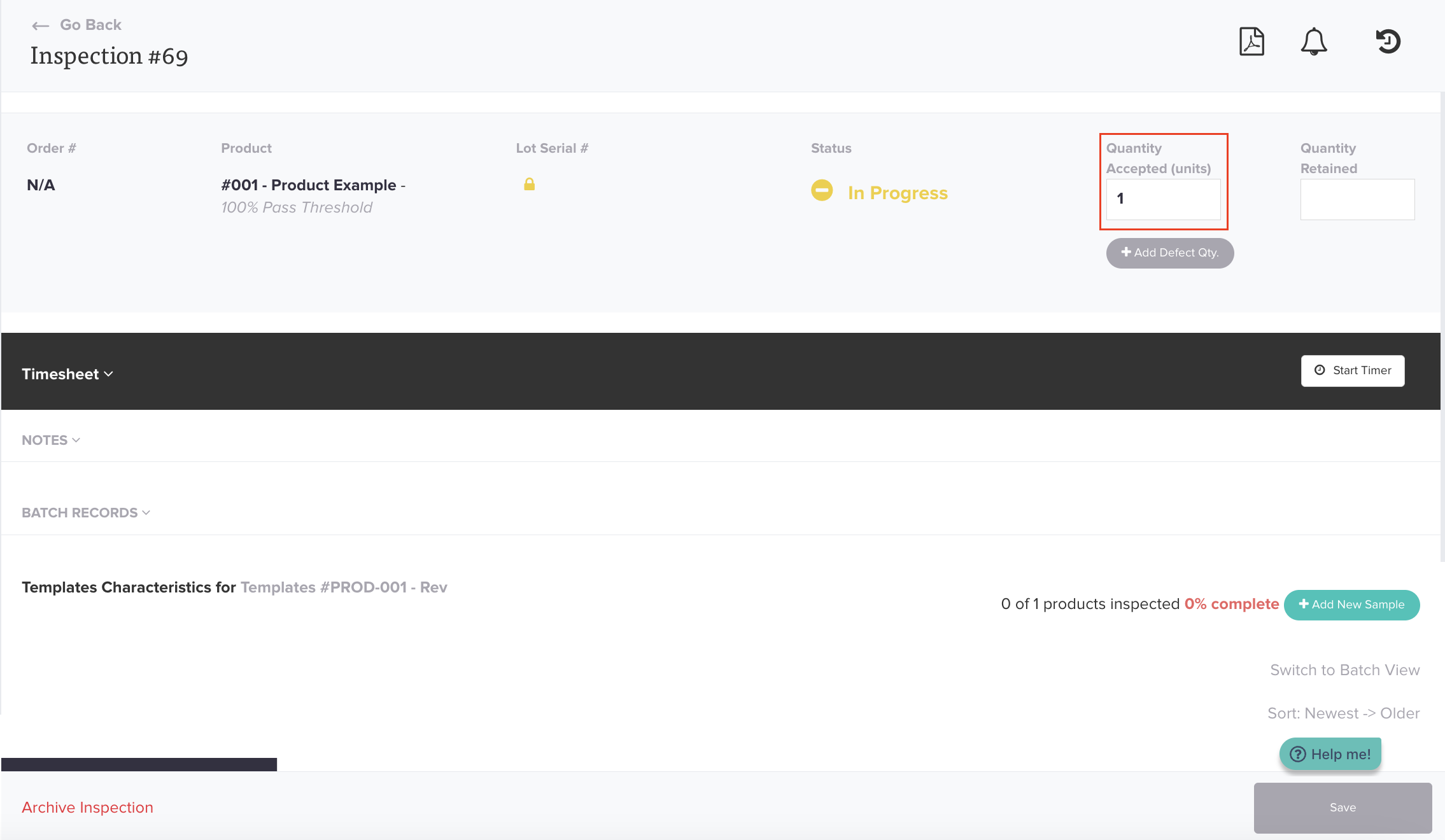The width and height of the screenshot is (1445, 840).
Task: Open the inspection history icon
Action: (x=1388, y=42)
